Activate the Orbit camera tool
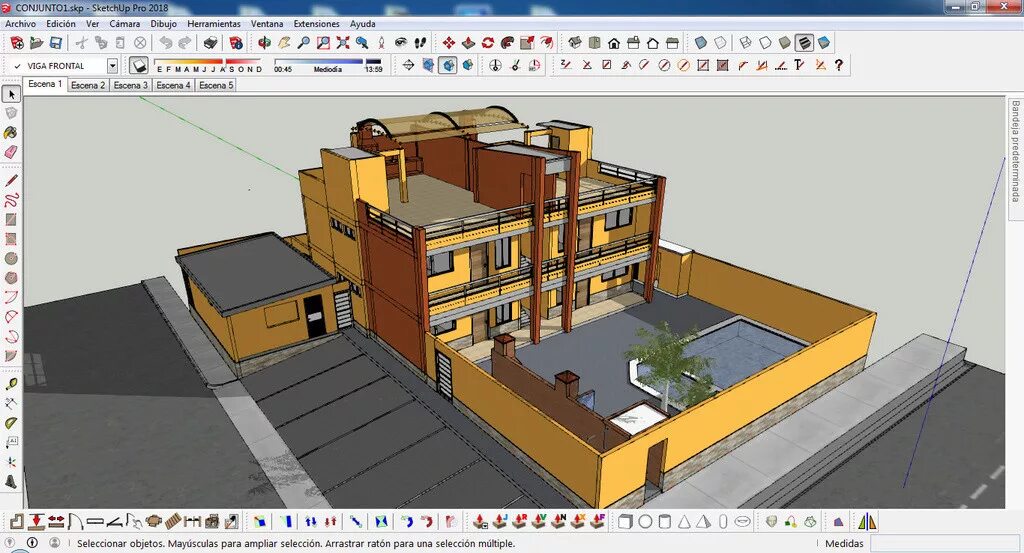1024x553 pixels. (264, 43)
